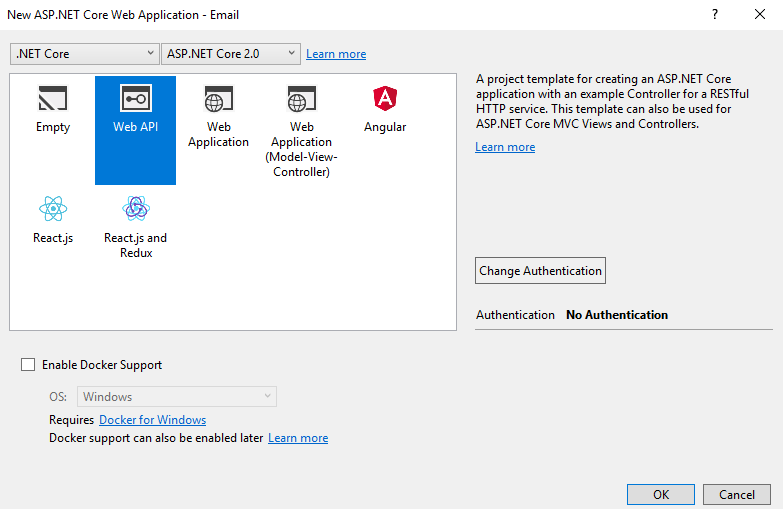Open the .NET Core framework dropdown
Image resolution: width=783 pixels, height=509 pixels.
pyautogui.click(x=84, y=53)
